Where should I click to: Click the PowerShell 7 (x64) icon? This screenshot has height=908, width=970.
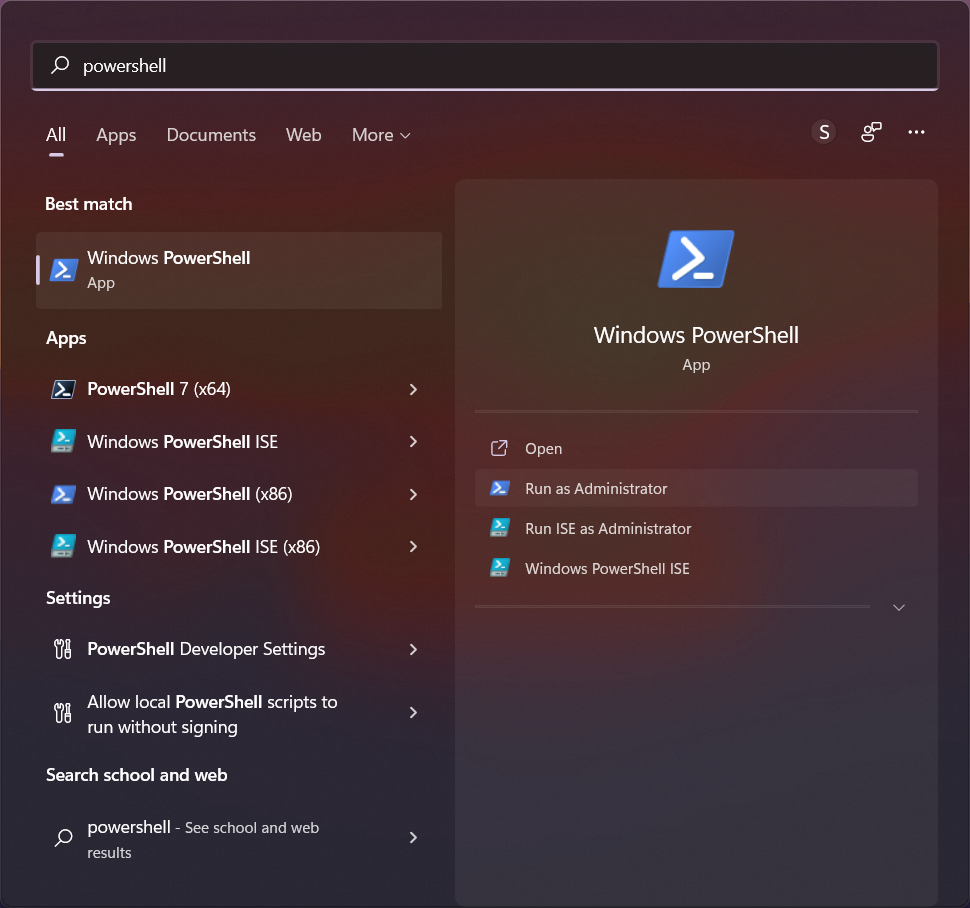point(64,389)
